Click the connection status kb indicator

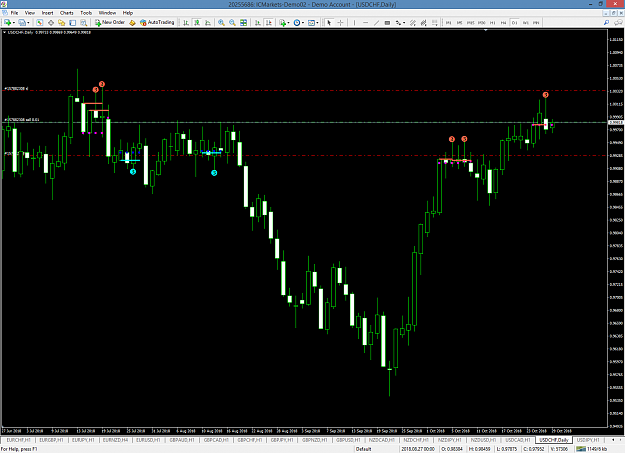pos(592,449)
